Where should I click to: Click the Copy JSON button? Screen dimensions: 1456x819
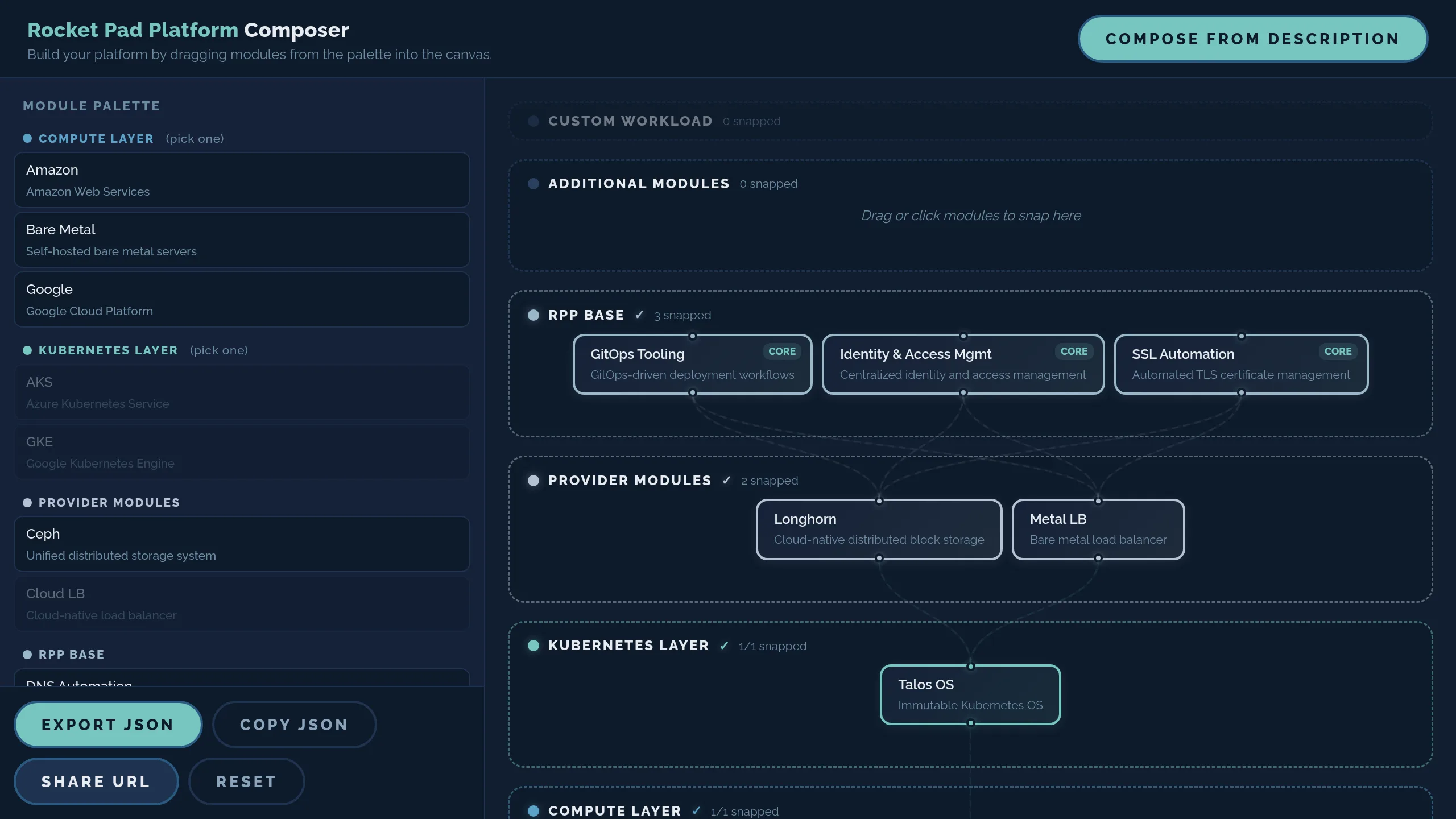click(x=294, y=725)
